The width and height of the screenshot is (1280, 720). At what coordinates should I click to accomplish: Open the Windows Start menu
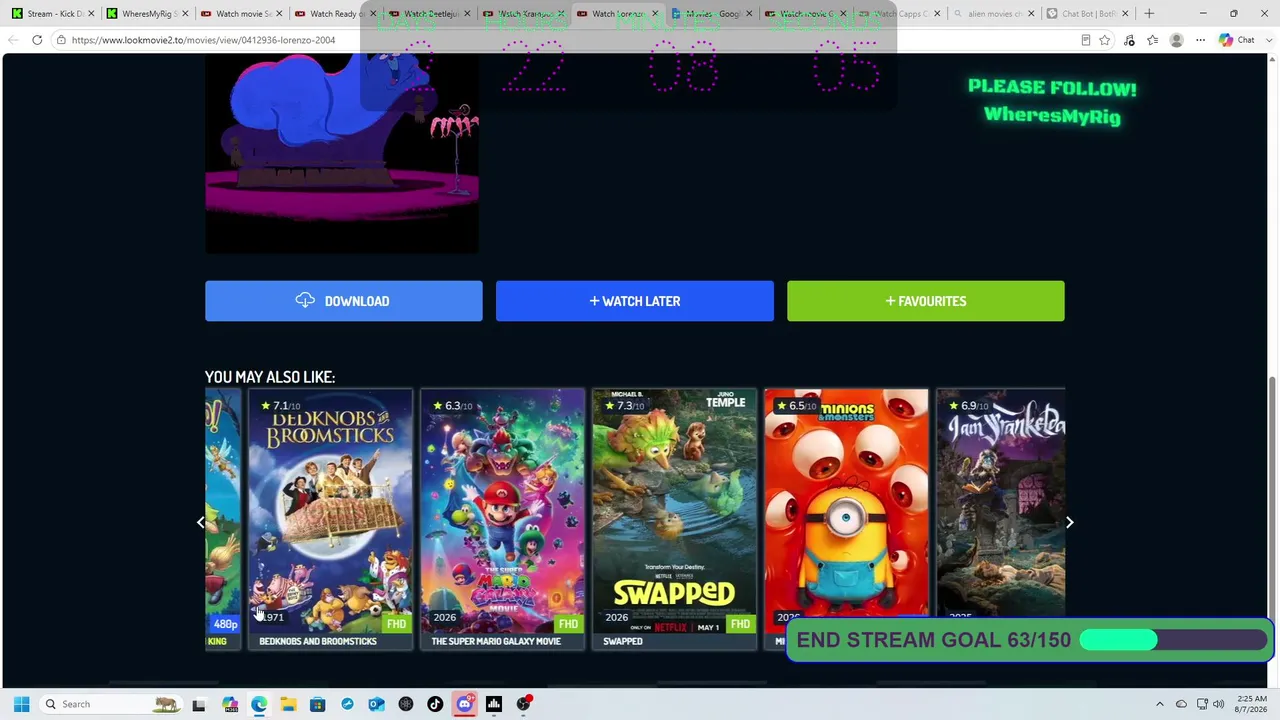(x=21, y=704)
